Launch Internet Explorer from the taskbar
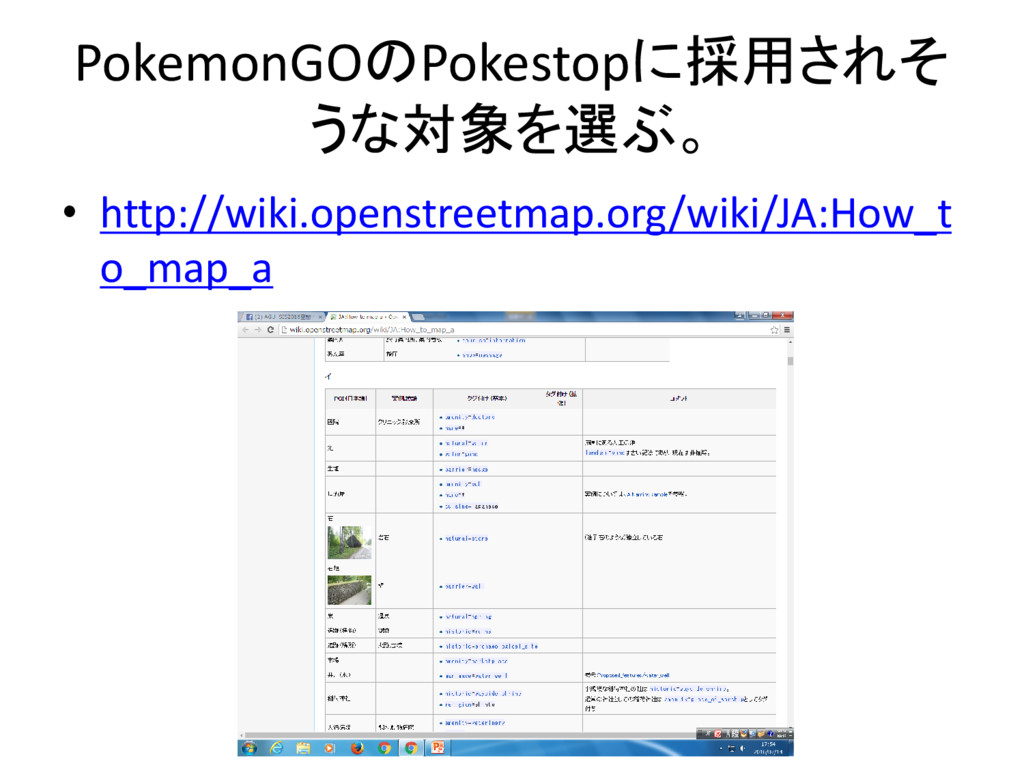Image resolution: width=1024 pixels, height=768 pixels. point(276,748)
